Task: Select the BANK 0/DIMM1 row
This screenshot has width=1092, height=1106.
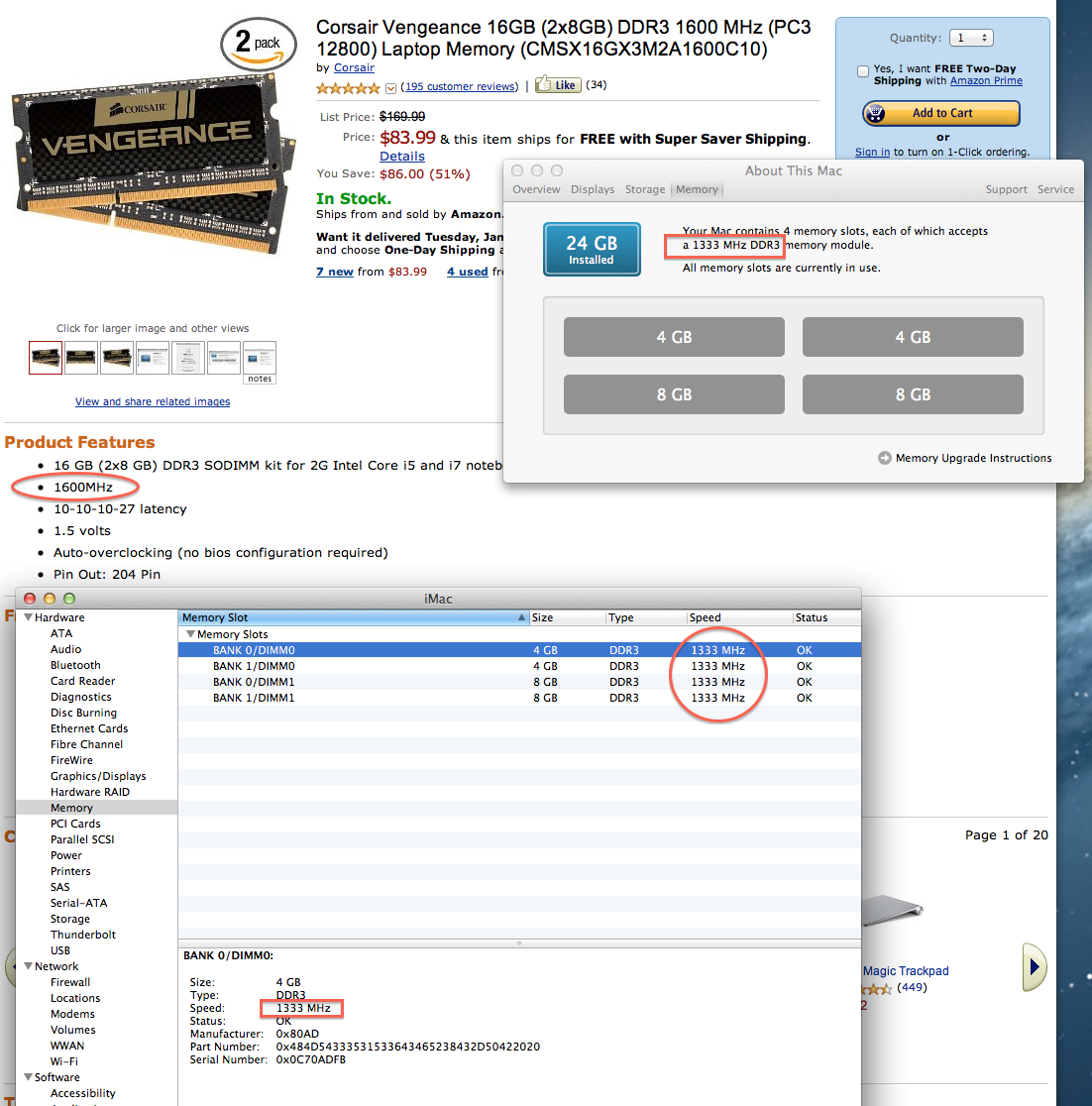Action: [x=519, y=682]
